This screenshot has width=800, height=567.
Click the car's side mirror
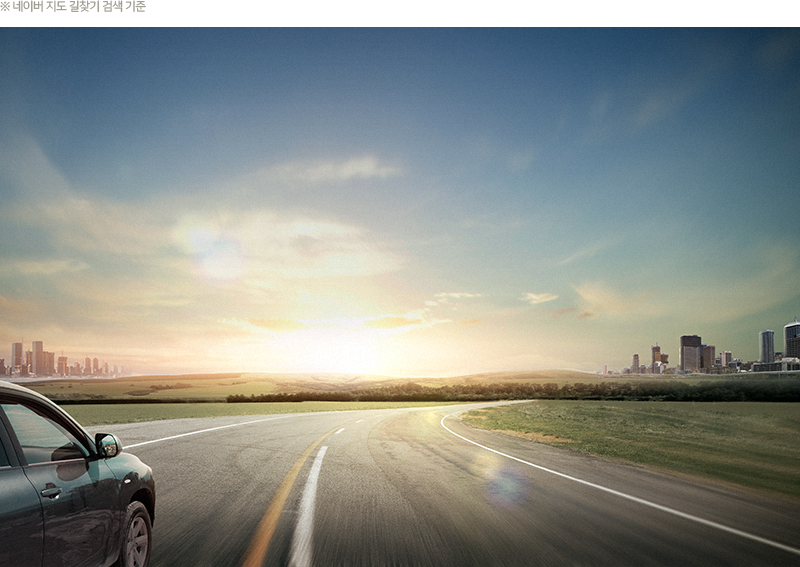coord(107,445)
